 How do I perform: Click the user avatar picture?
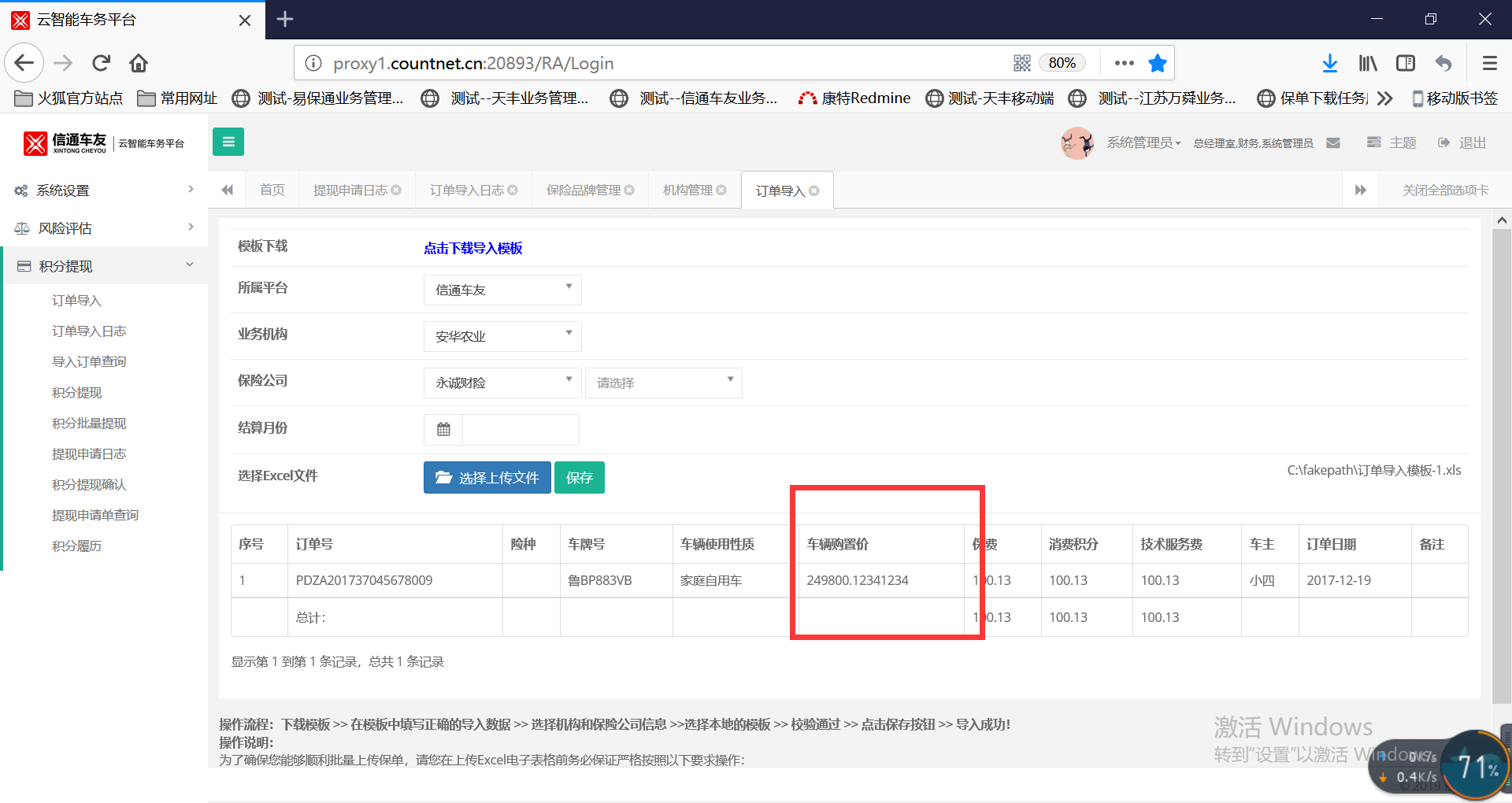tap(1077, 142)
